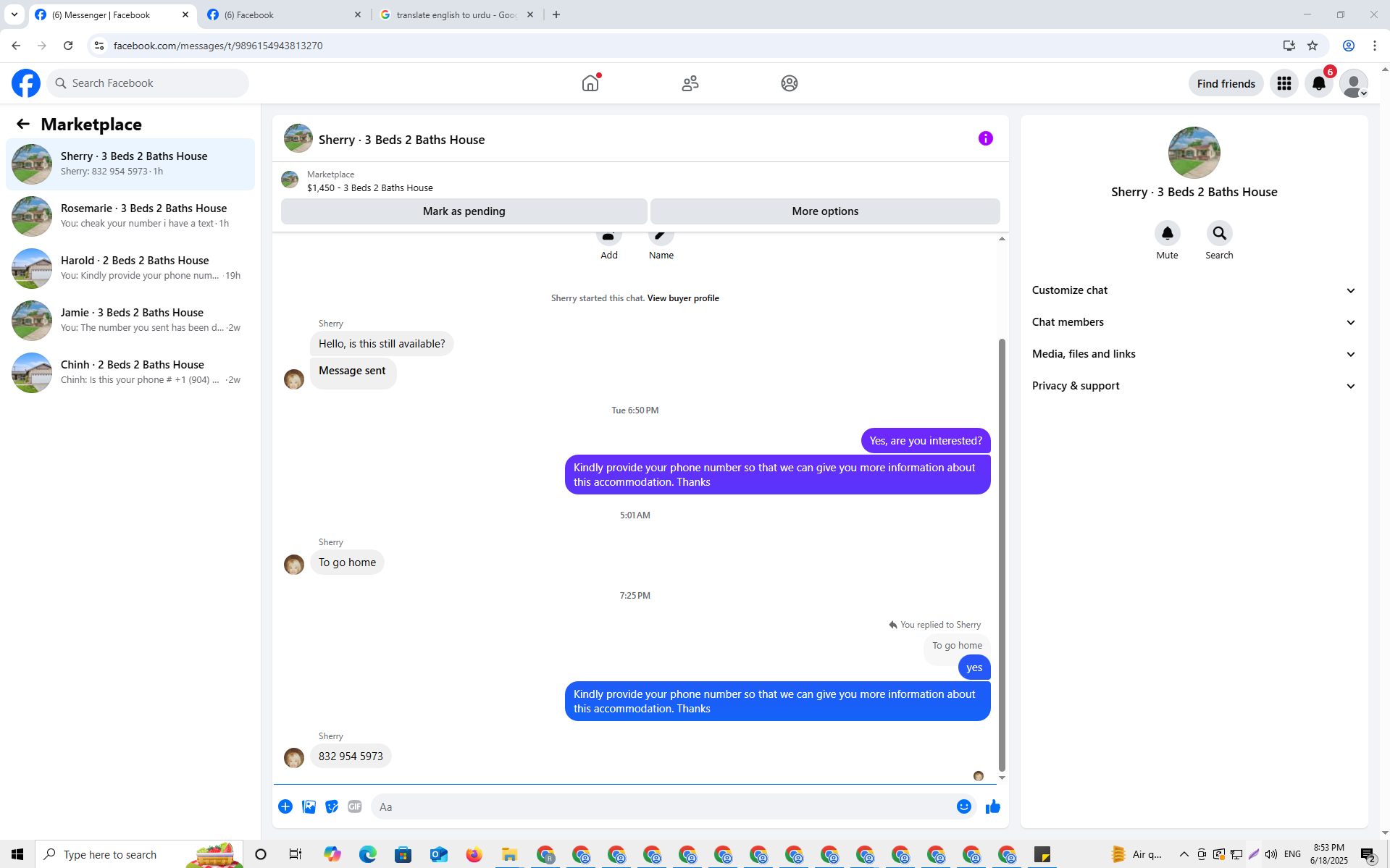
Task: Open the View buyer profile link
Action: click(683, 298)
